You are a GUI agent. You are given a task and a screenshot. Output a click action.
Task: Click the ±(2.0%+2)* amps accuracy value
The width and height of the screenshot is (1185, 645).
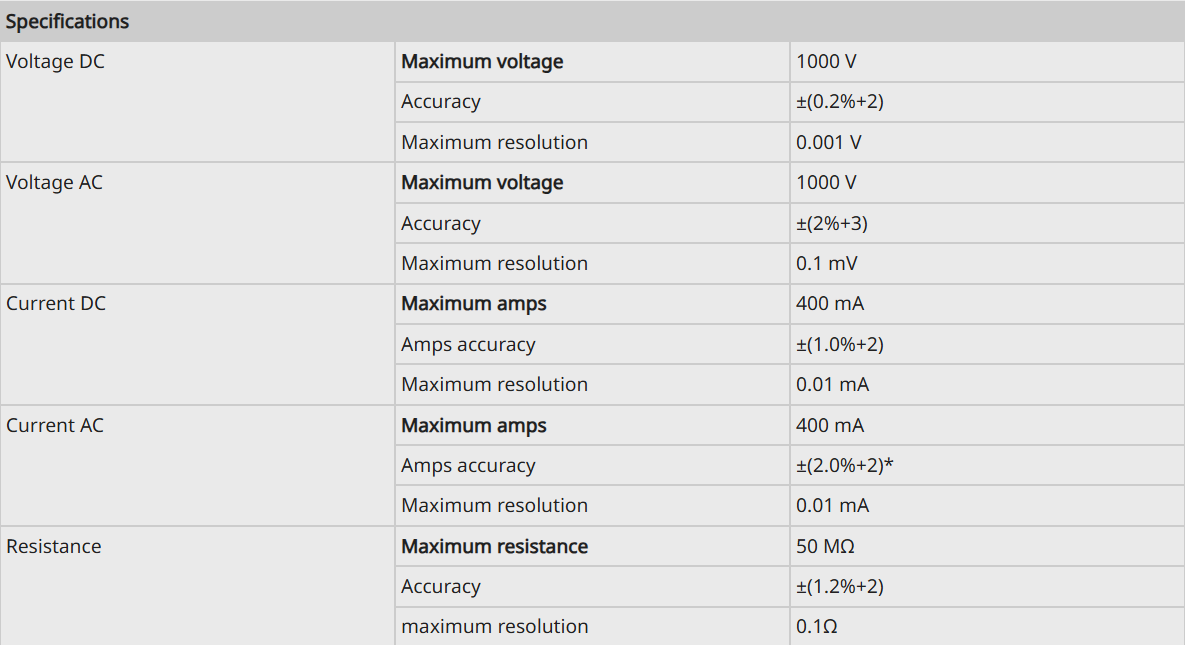[844, 465]
